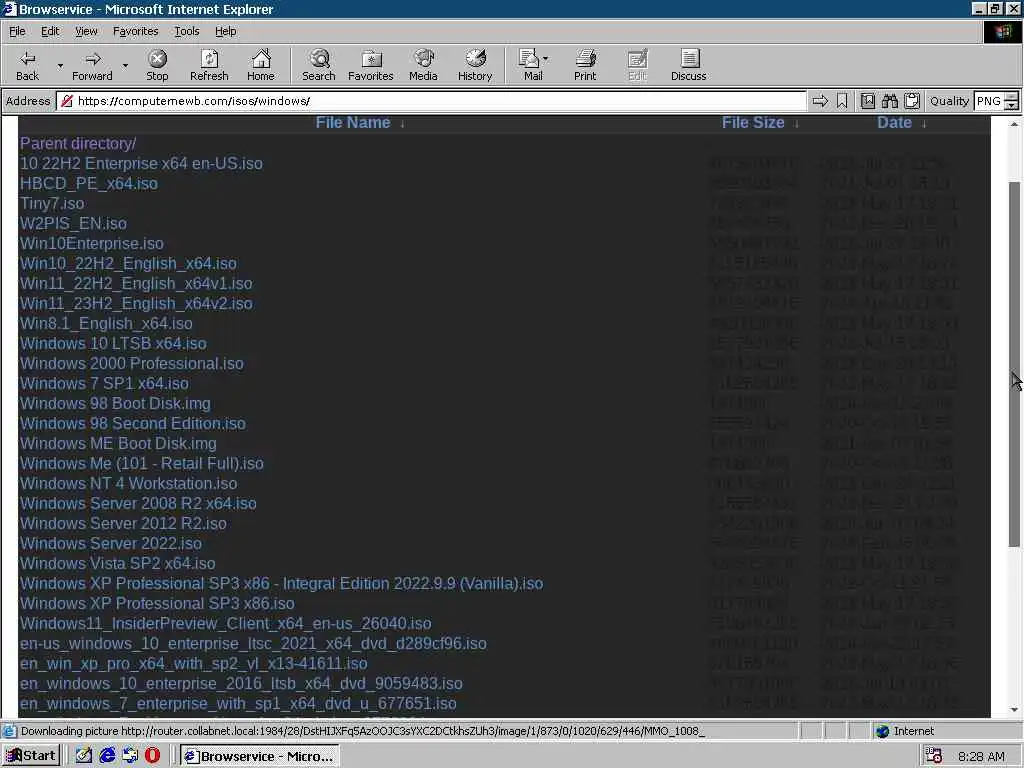Click the page icon left of binoculars
Image resolution: width=1024 pixels, height=768 pixels.
[867, 101]
